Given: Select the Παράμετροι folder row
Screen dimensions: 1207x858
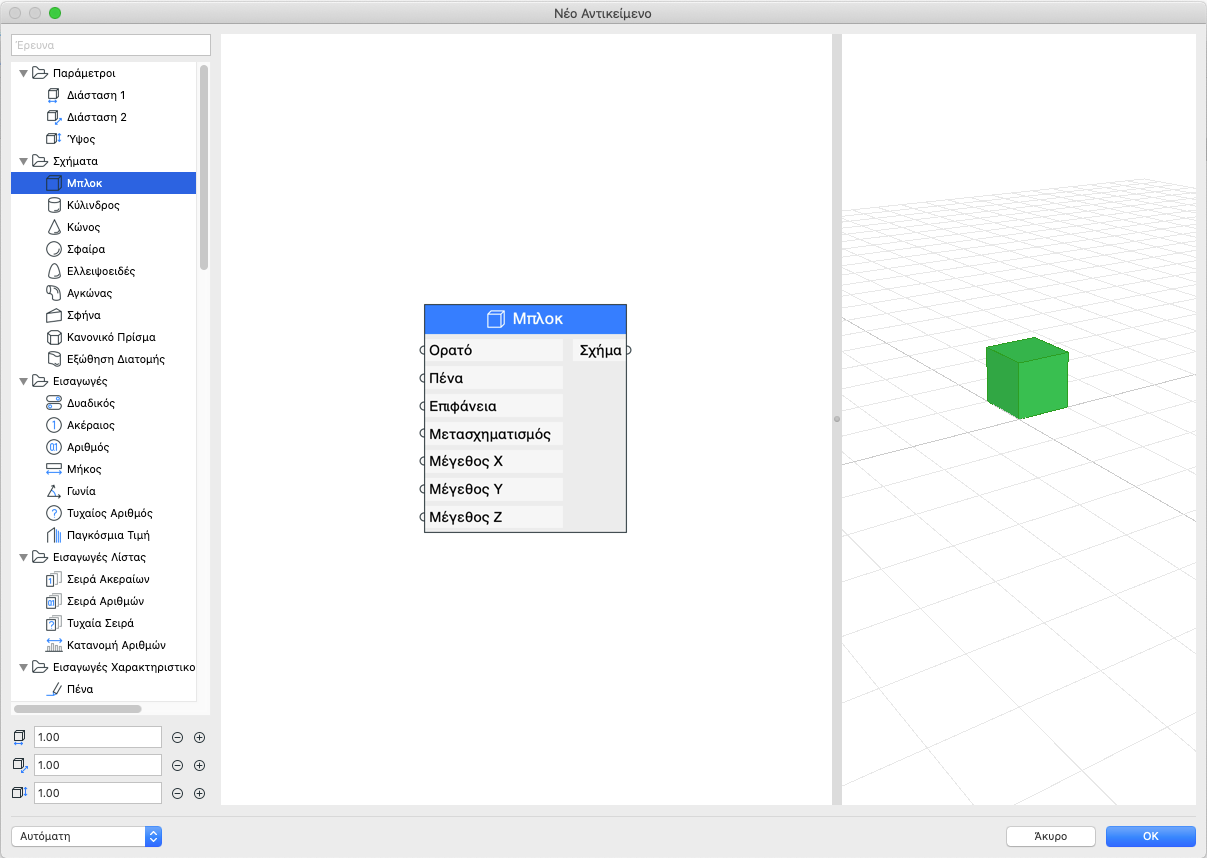Looking at the screenshot, I should coord(104,73).
